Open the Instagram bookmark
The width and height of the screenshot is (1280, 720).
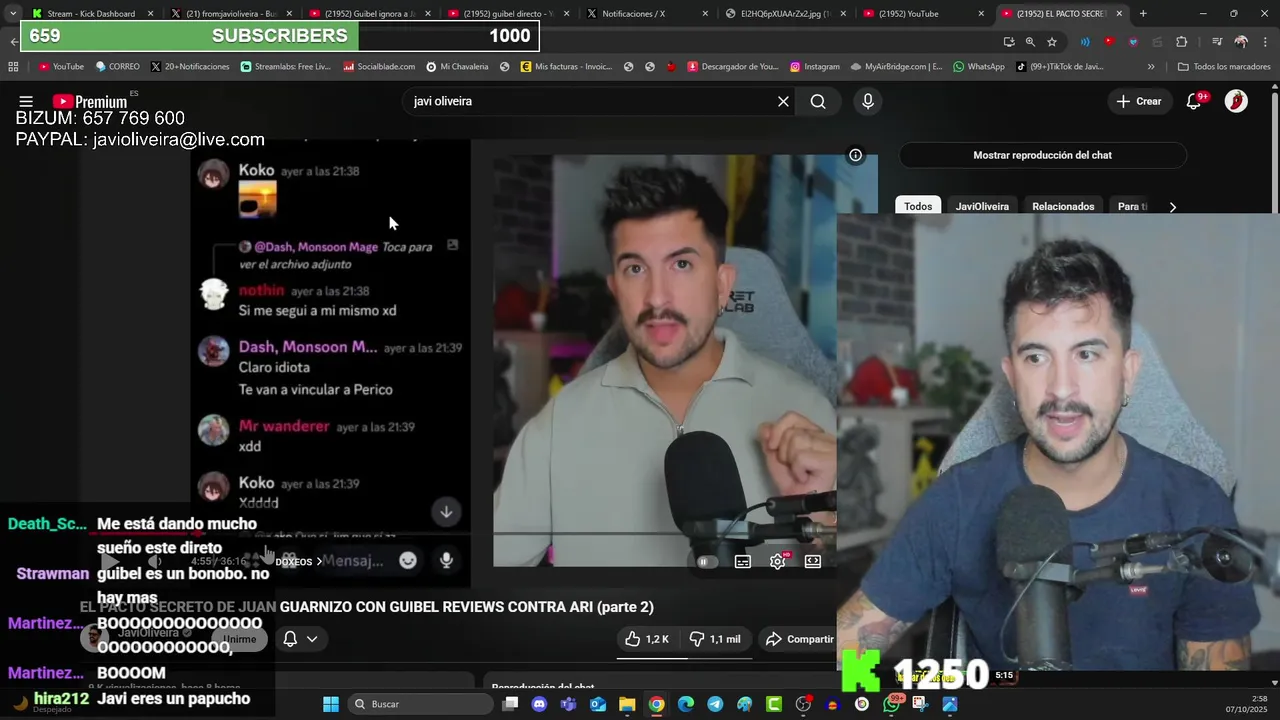[815, 67]
